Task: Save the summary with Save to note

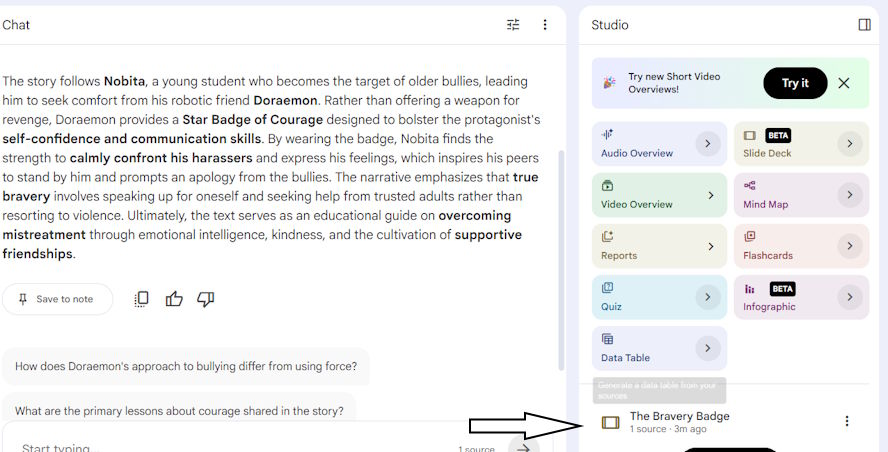Action: pyautogui.click(x=58, y=299)
